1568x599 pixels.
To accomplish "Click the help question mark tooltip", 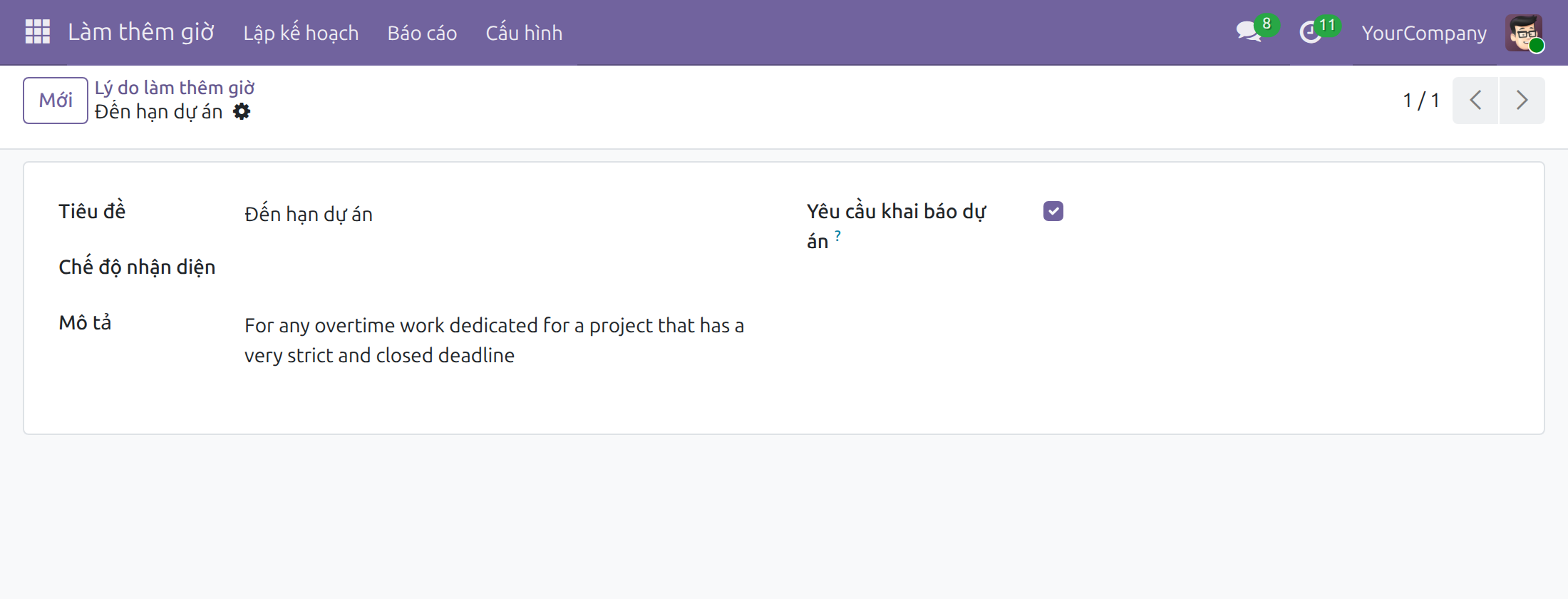I will (x=837, y=235).
